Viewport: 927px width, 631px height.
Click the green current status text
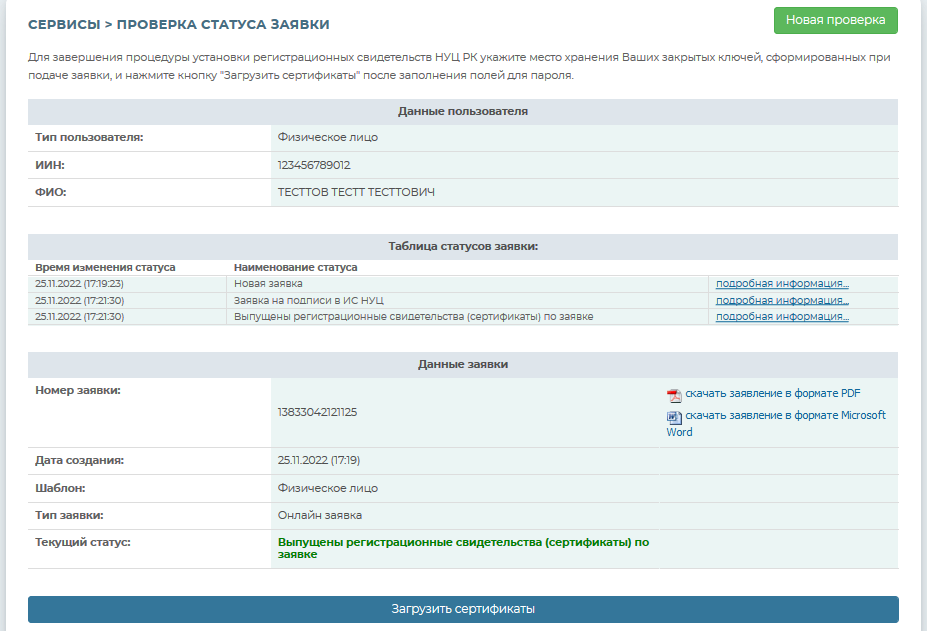tap(462, 547)
